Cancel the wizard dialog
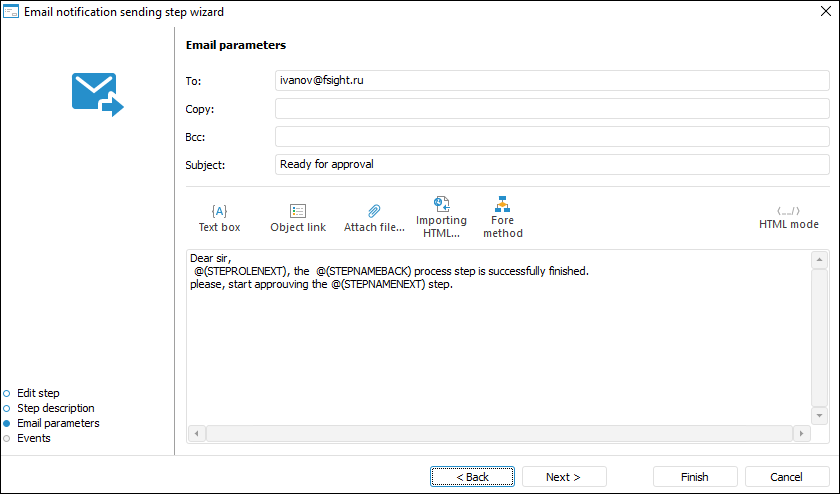840x494 pixels. pos(786,477)
